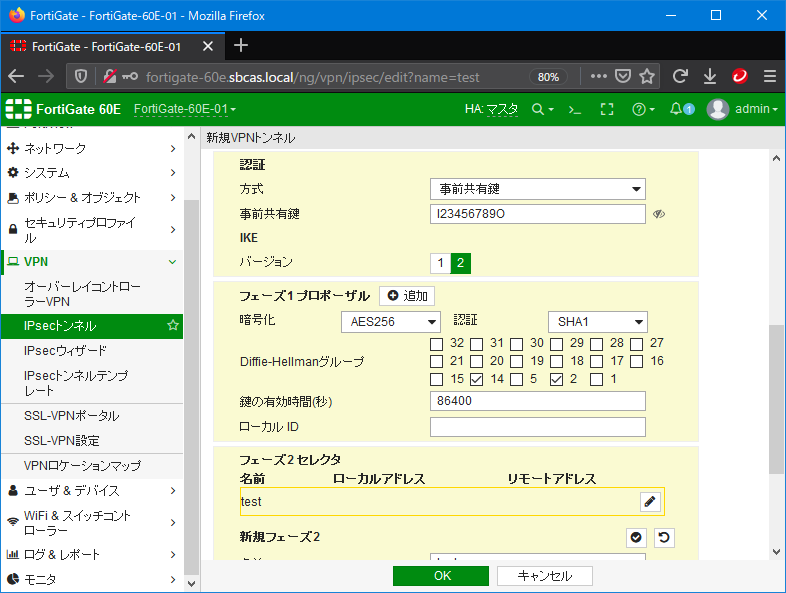Open the admin account dropdown

pos(756,109)
